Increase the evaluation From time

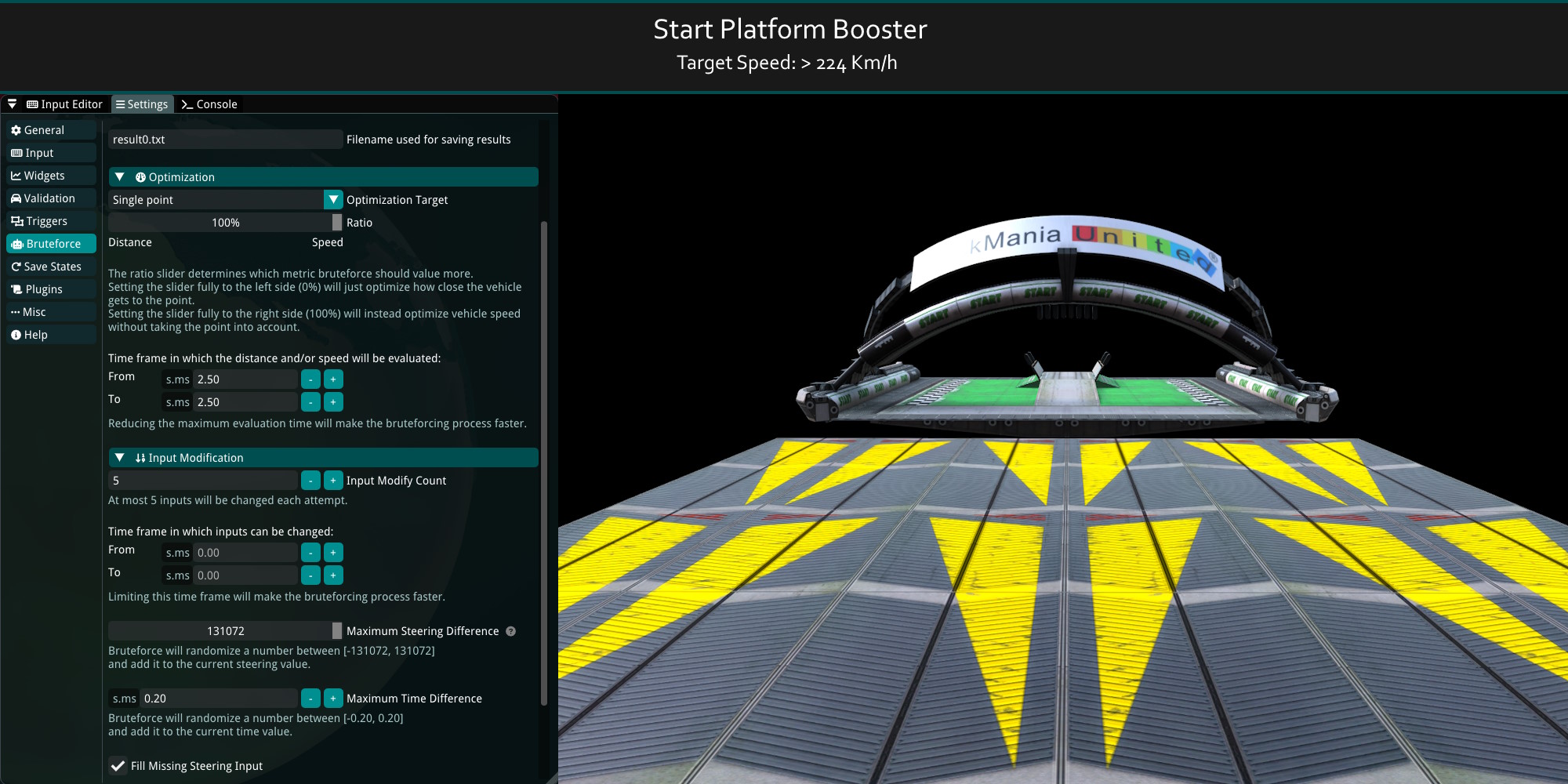pyautogui.click(x=333, y=379)
